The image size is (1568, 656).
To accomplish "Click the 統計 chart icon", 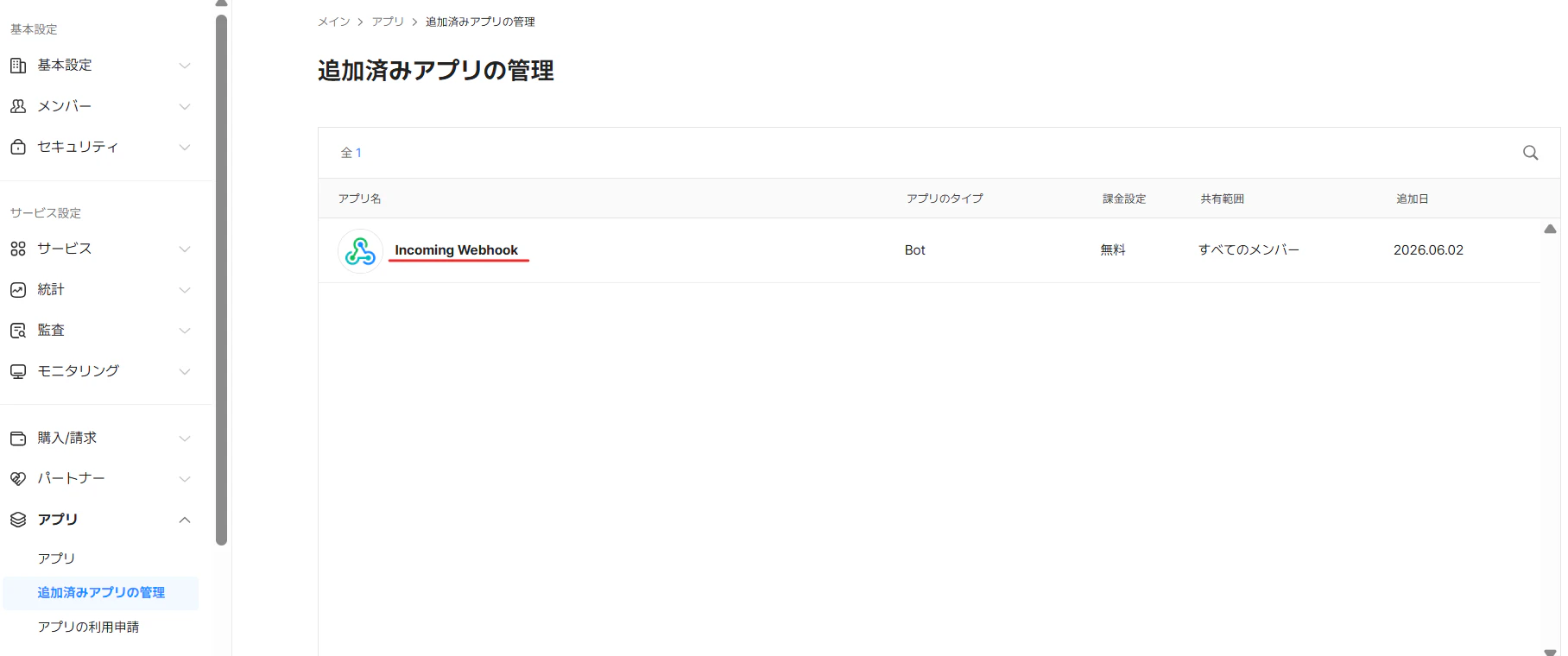I will 18,290.
